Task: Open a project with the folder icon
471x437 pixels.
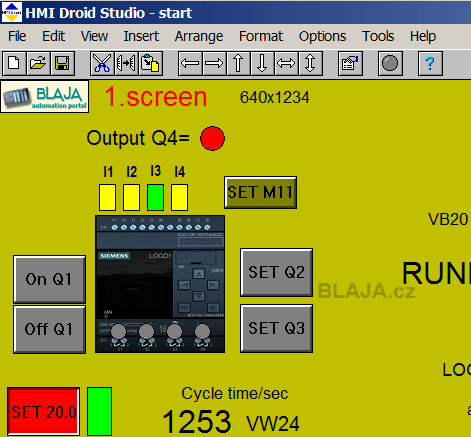Action: [38, 63]
